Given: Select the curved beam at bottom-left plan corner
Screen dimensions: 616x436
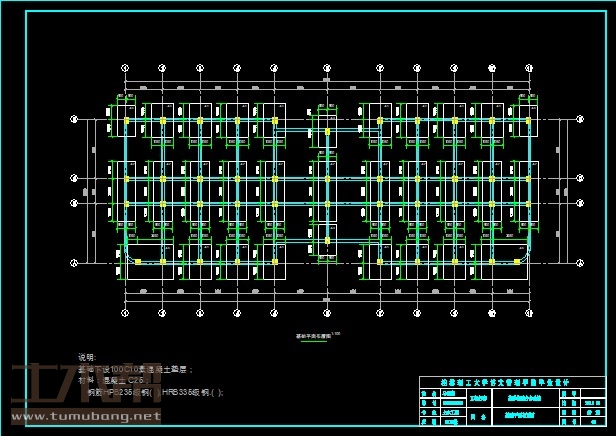Looking at the screenshot, I should pos(128,256).
